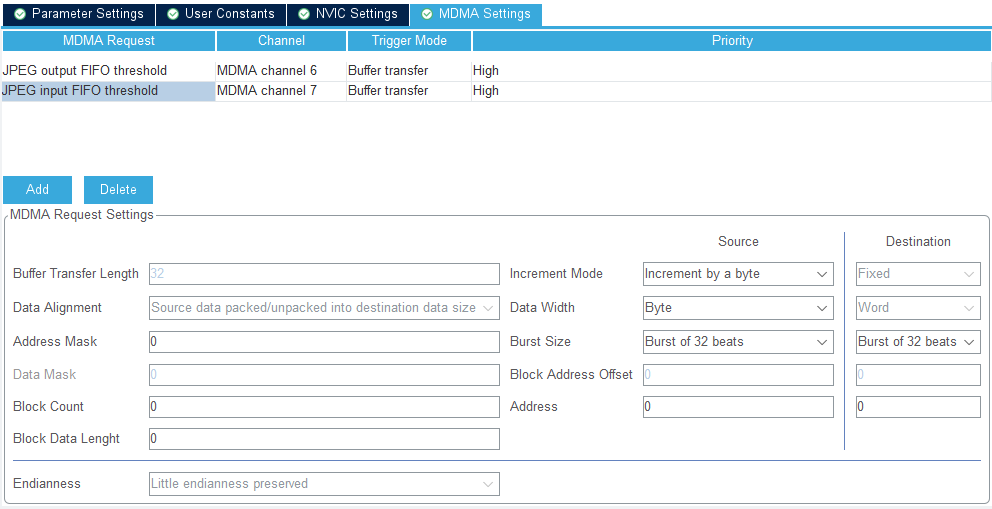The height and width of the screenshot is (509, 992).
Task: Click the MDMA channel 6 cell
Action: (x=281, y=71)
